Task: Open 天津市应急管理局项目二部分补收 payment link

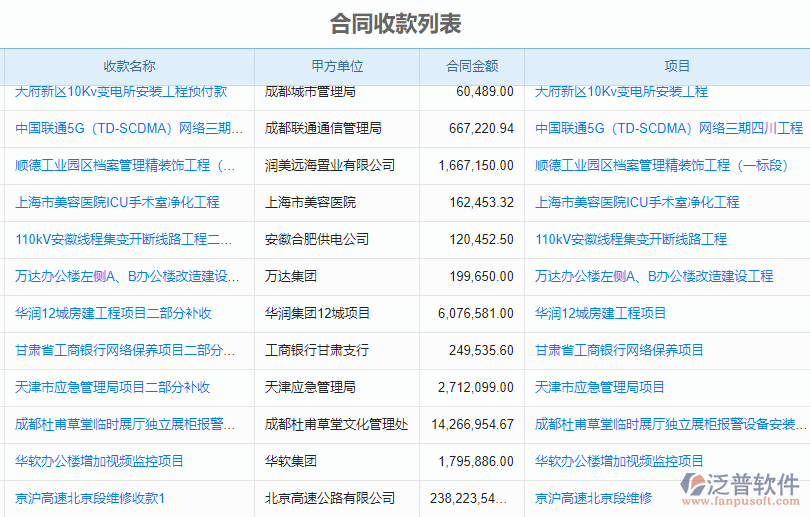Action: pyautogui.click(x=112, y=387)
